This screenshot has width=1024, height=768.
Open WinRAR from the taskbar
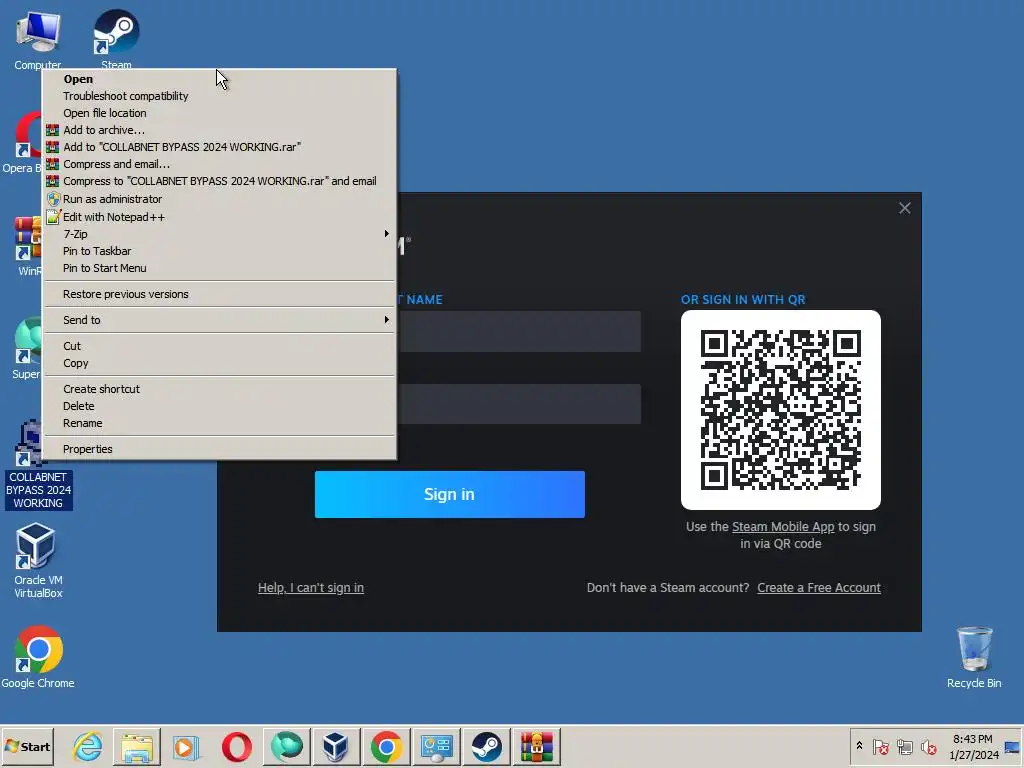click(536, 746)
